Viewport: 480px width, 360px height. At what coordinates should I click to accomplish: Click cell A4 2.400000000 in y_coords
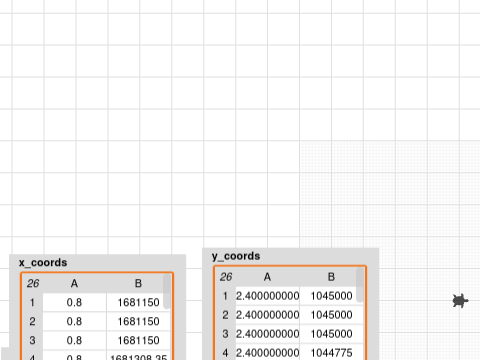coord(267,352)
